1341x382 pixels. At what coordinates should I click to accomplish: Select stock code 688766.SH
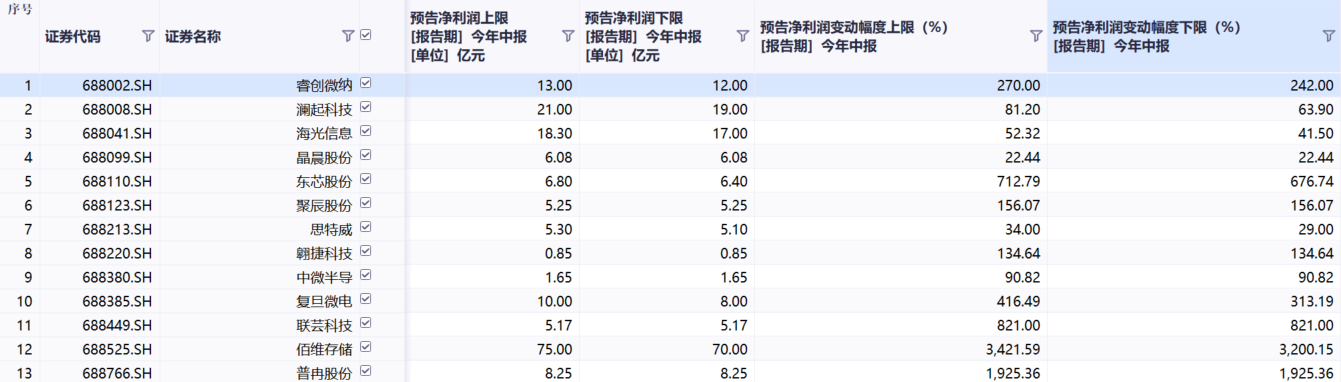tap(116, 374)
